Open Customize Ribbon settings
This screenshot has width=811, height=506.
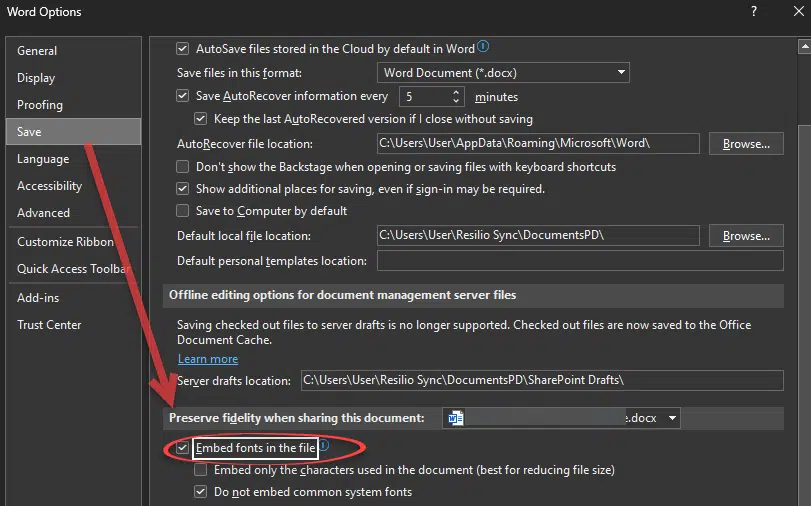[x=73, y=242]
